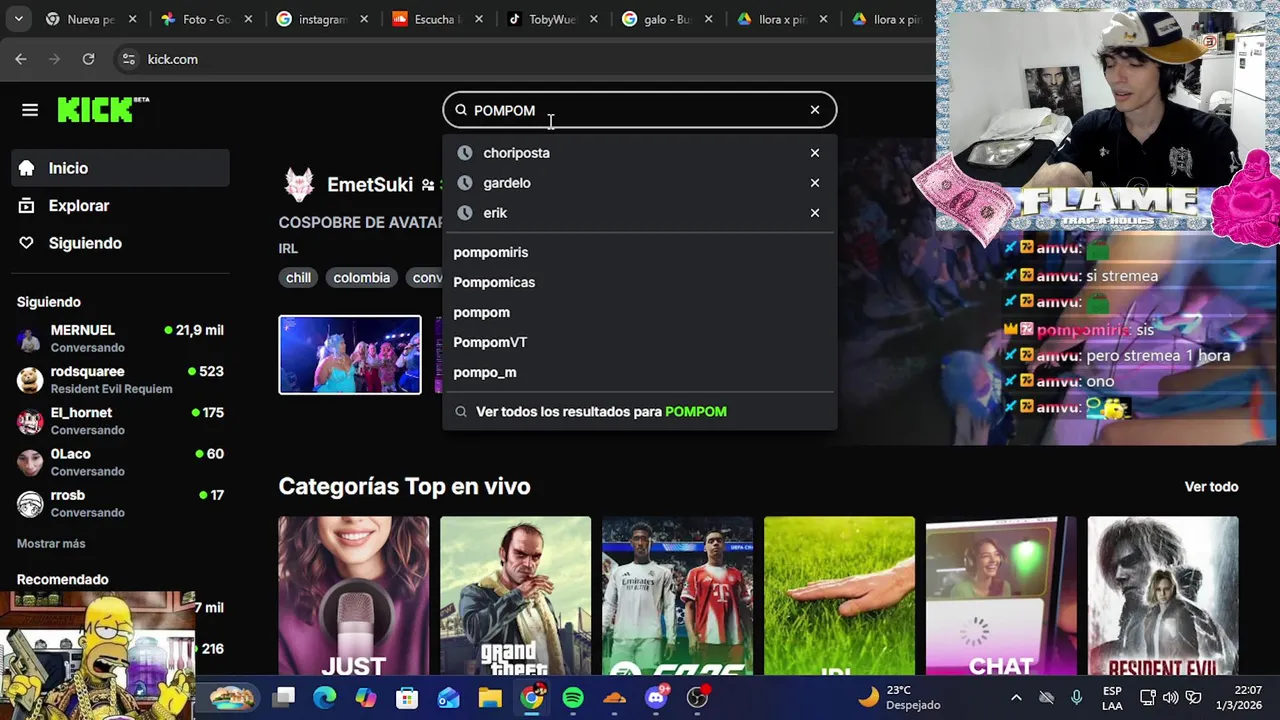Screen dimensions: 1280x720
Task: Expand followed list with Mostrar más
Action: pyautogui.click(x=51, y=544)
